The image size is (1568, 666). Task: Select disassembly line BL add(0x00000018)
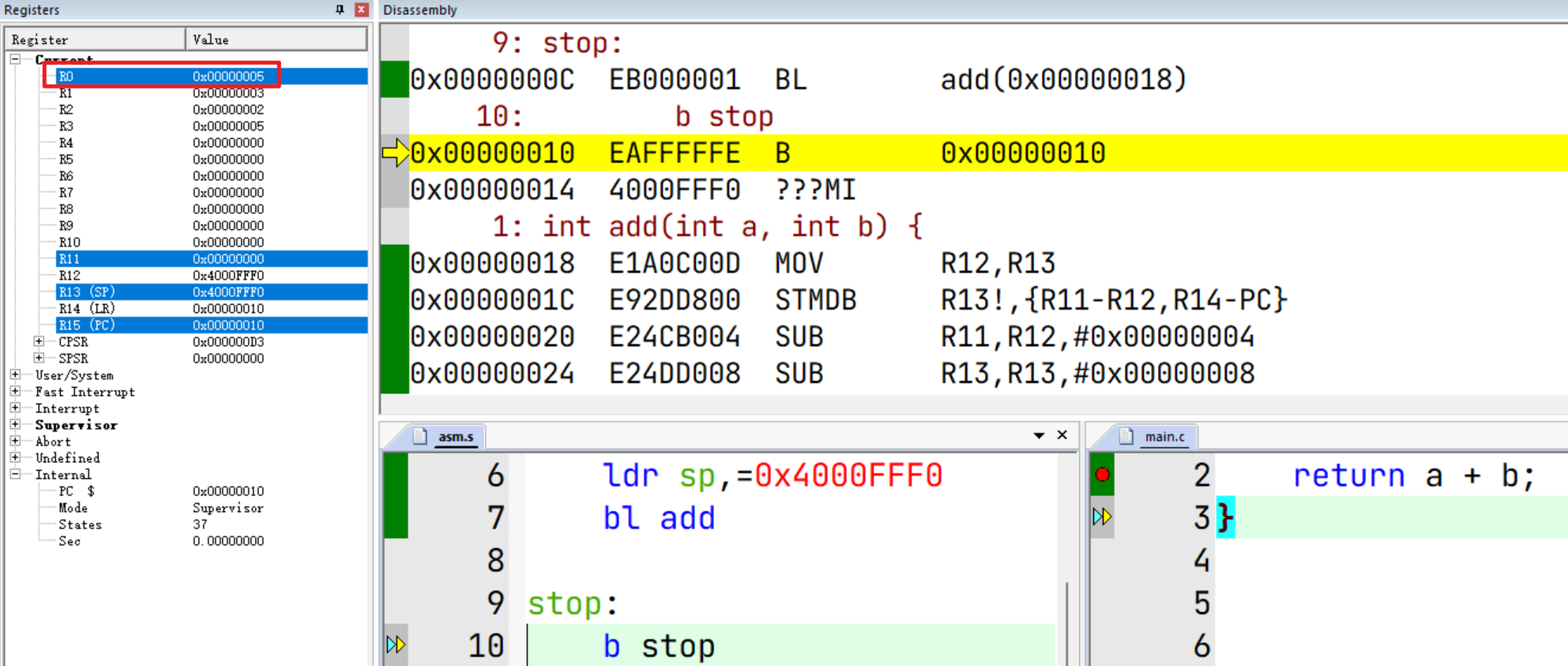(988, 79)
